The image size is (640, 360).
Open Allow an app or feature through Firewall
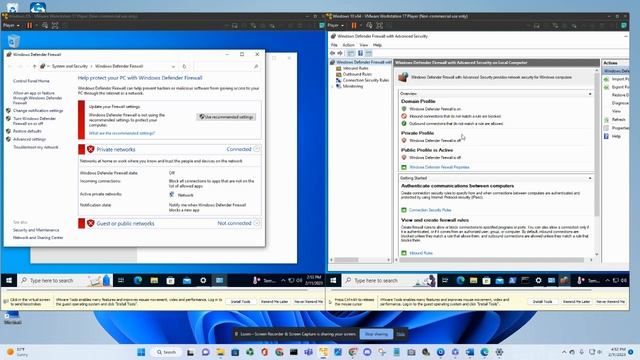click(x=37, y=98)
